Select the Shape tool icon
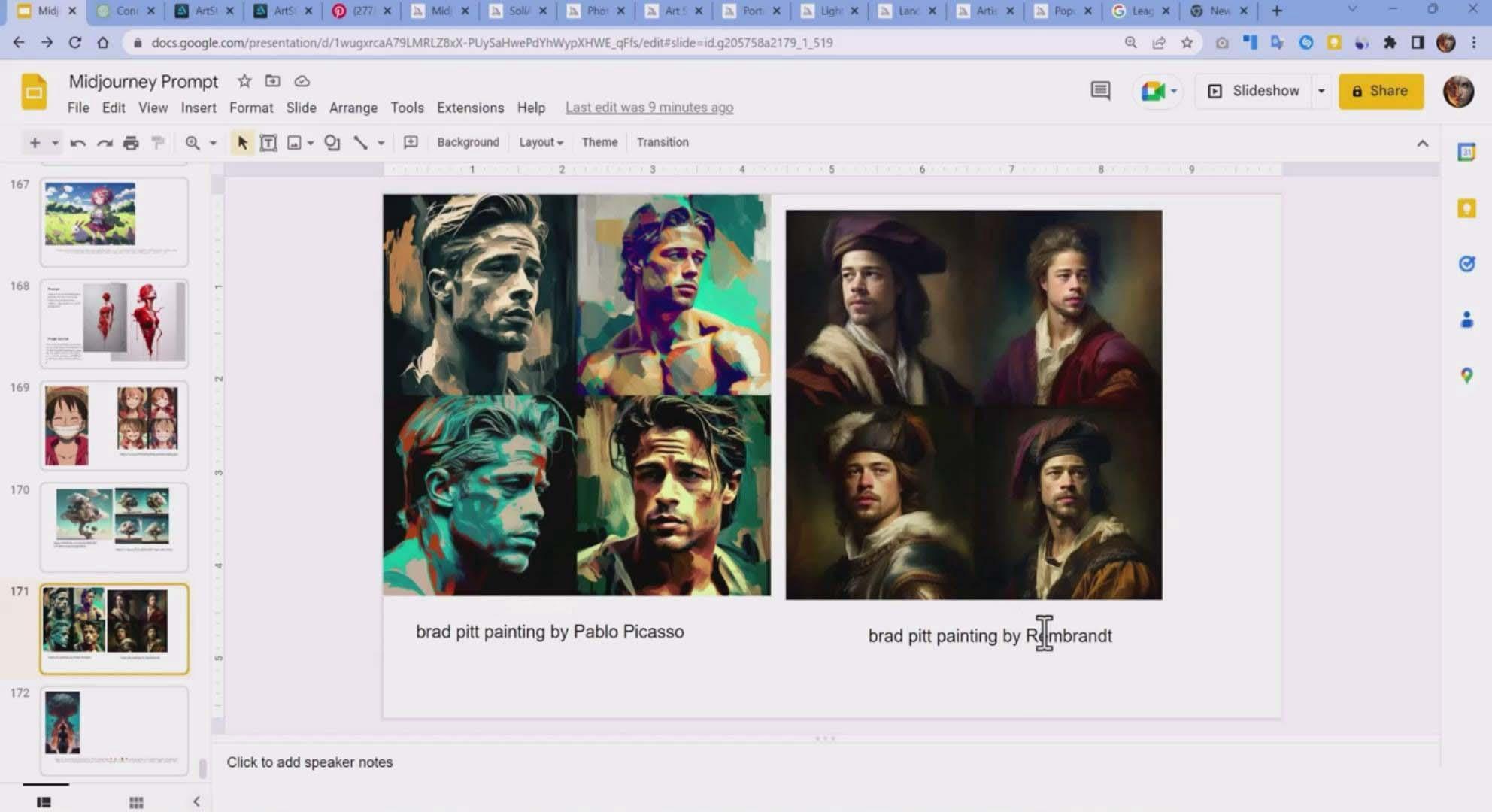This screenshot has width=1492, height=812. (331, 142)
